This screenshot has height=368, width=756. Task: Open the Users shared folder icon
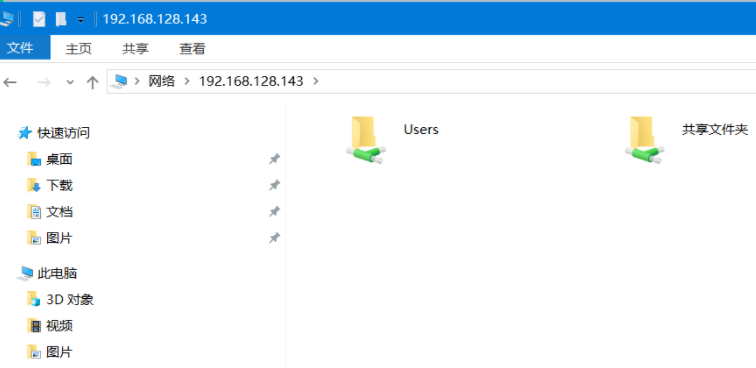click(366, 139)
